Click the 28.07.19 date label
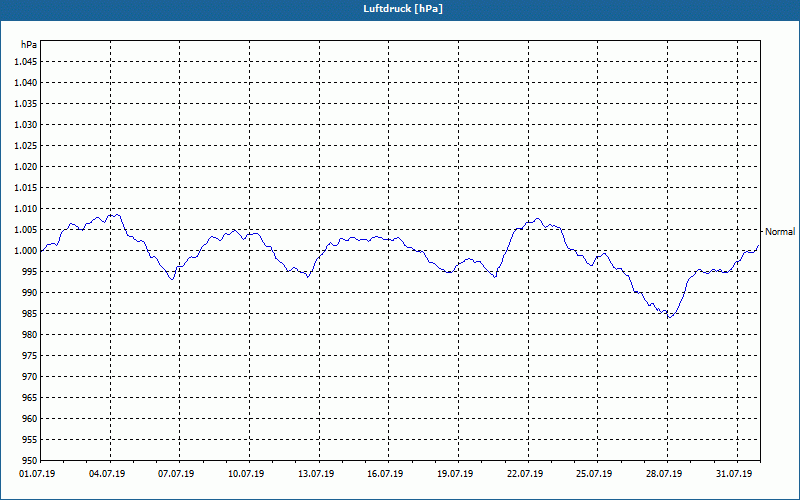Viewport: 800px width, 500px height. pyautogui.click(x=664, y=474)
